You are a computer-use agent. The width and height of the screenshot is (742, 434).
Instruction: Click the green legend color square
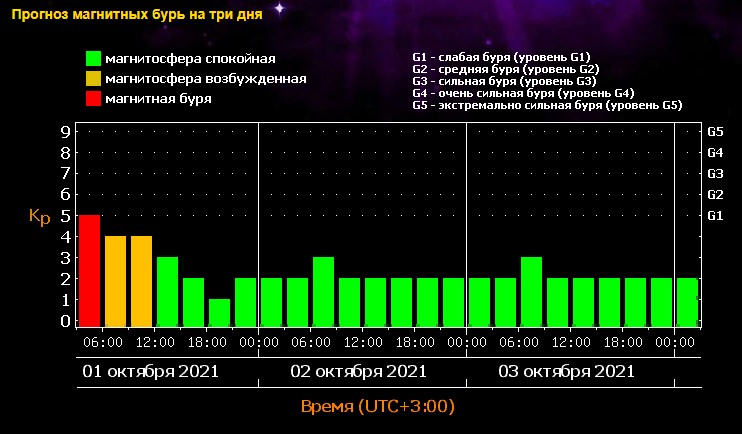tap(92, 59)
